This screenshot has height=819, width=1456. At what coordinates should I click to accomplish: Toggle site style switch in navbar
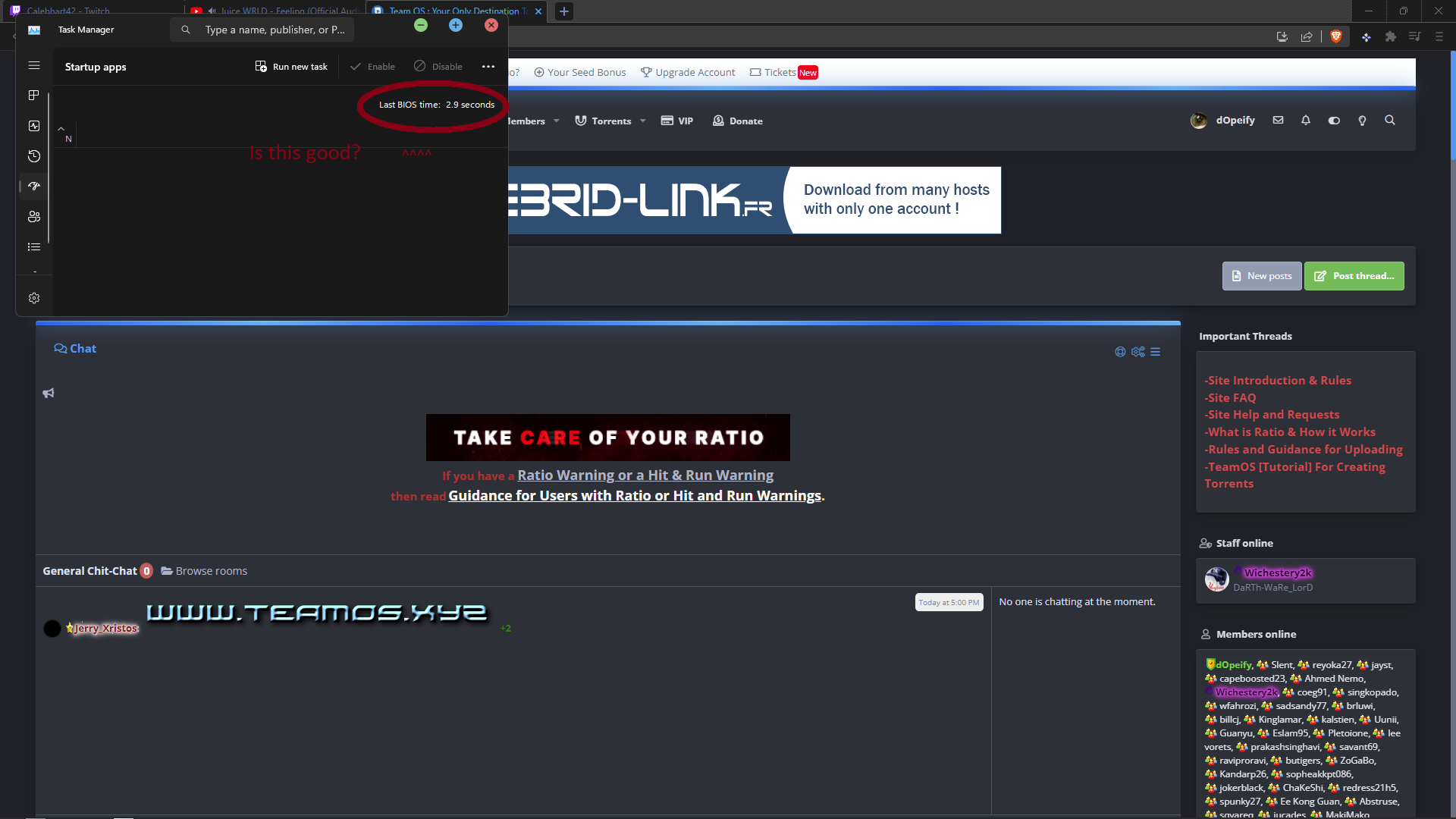point(1334,121)
